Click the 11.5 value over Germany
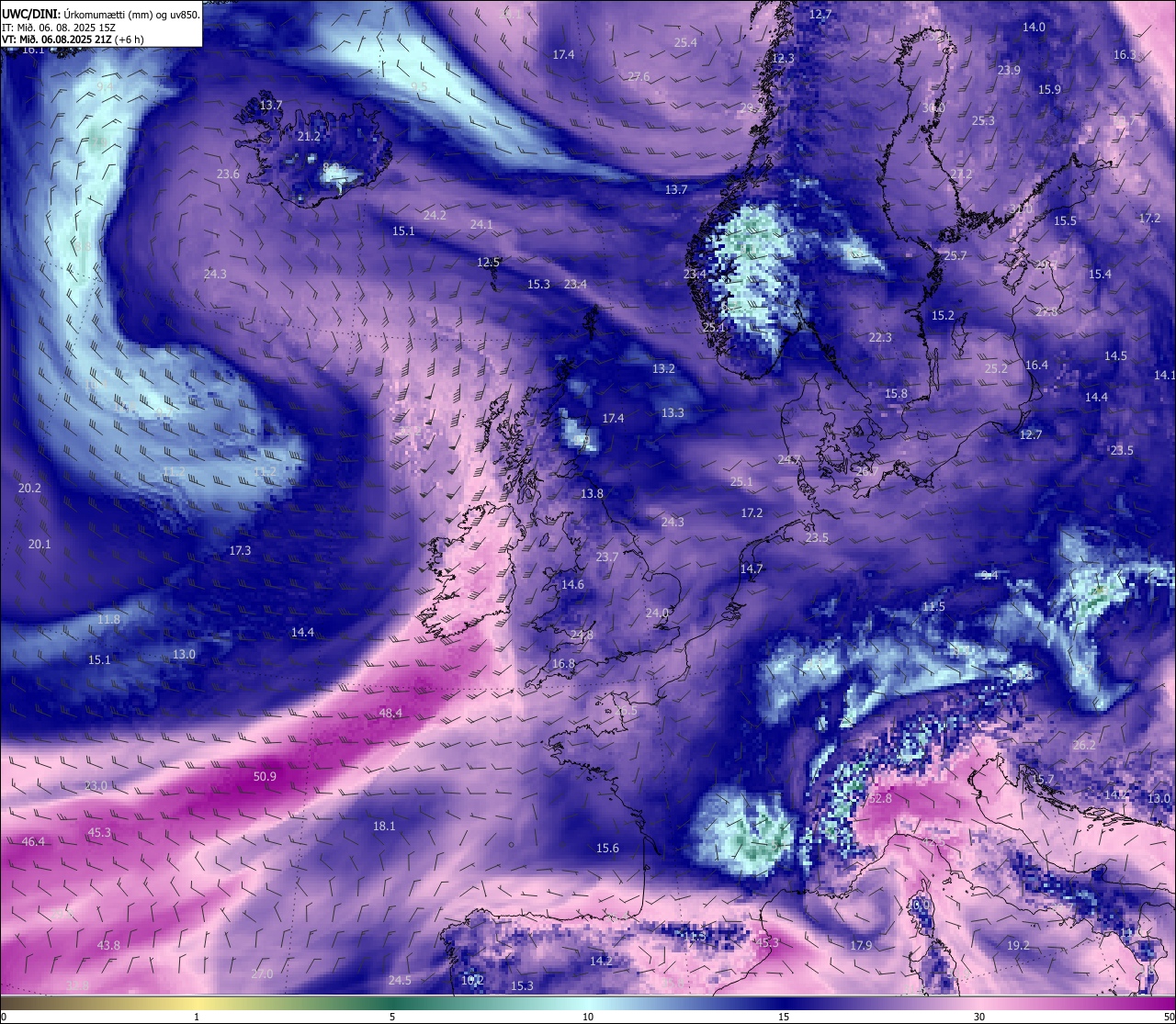Image resolution: width=1176 pixels, height=1024 pixels. pos(933,606)
